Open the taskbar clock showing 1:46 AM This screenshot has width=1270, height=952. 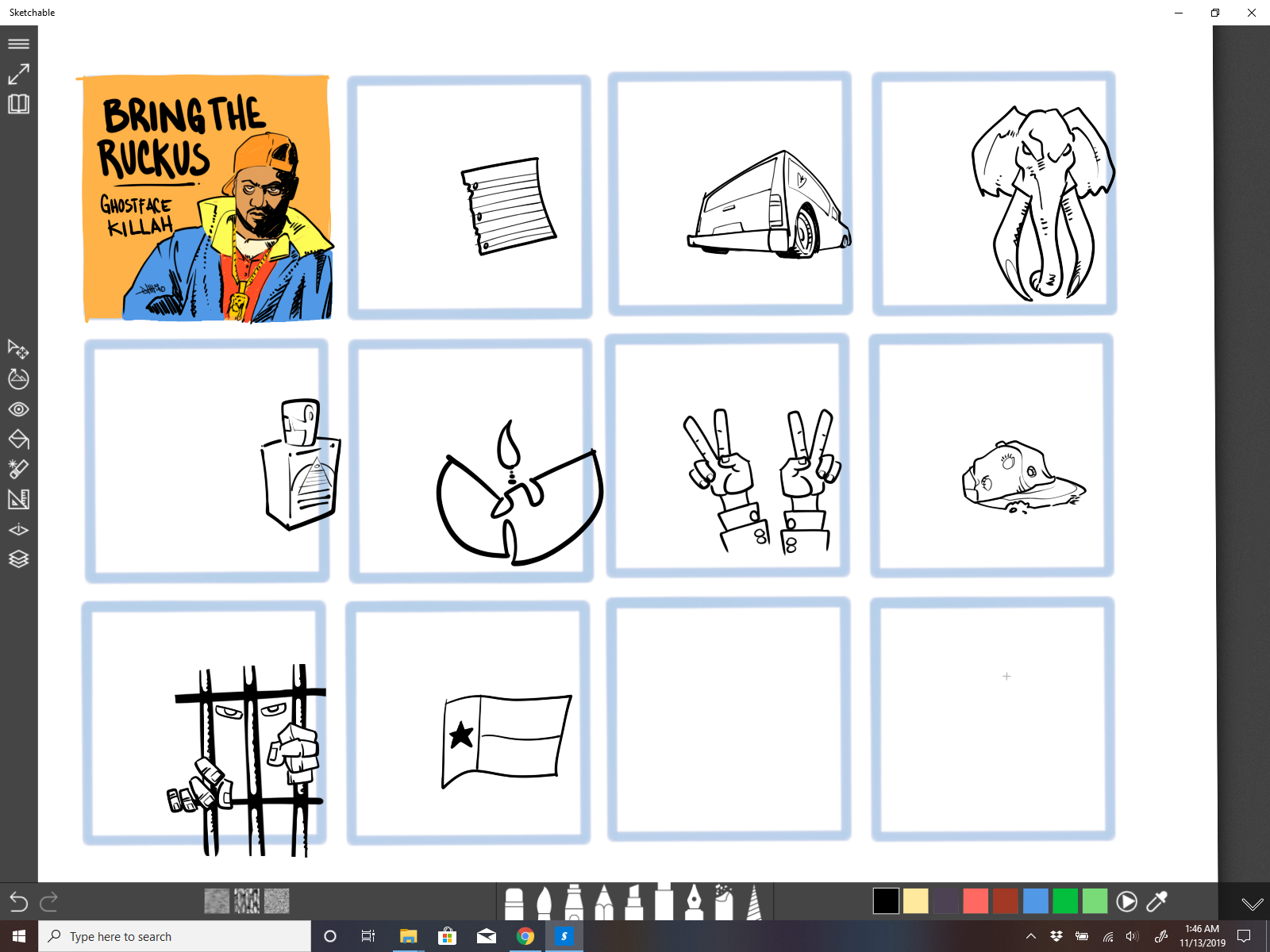click(x=1203, y=936)
